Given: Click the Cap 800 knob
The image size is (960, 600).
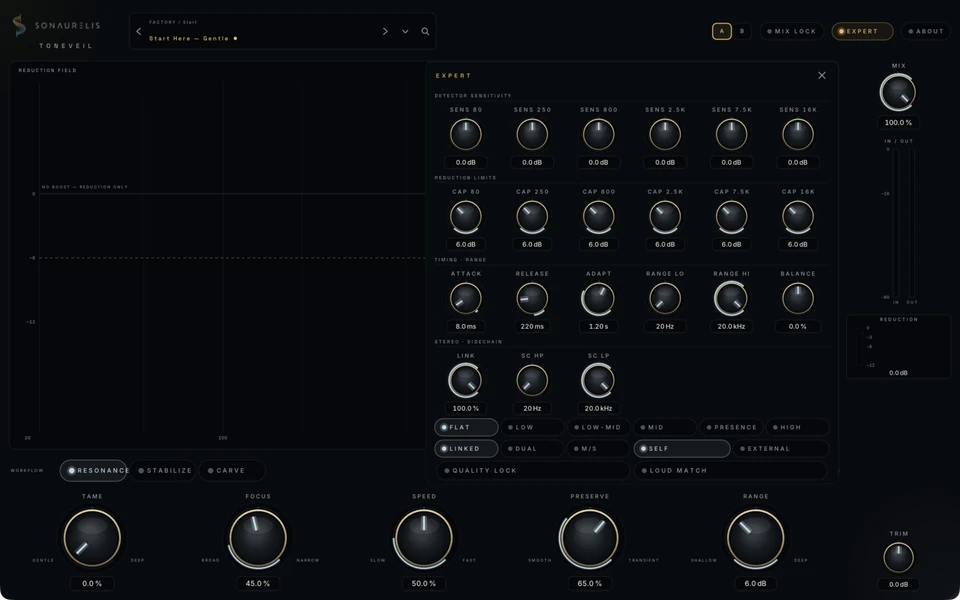Looking at the screenshot, I should click(x=598, y=216).
